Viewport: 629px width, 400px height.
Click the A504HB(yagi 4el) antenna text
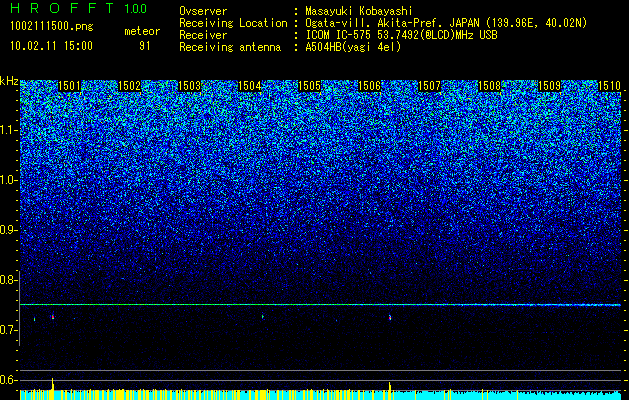pos(353,47)
